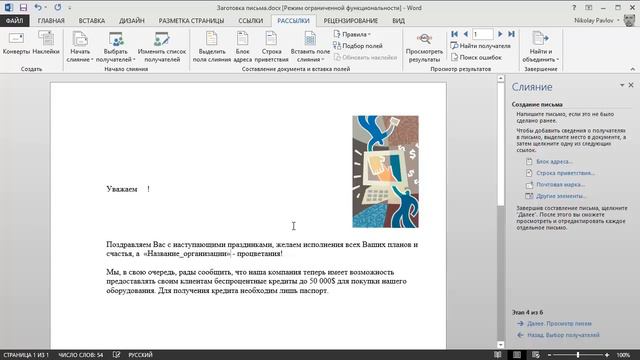Go to previous record arrow
Viewport: 640px width, 360px height.
click(x=466, y=34)
